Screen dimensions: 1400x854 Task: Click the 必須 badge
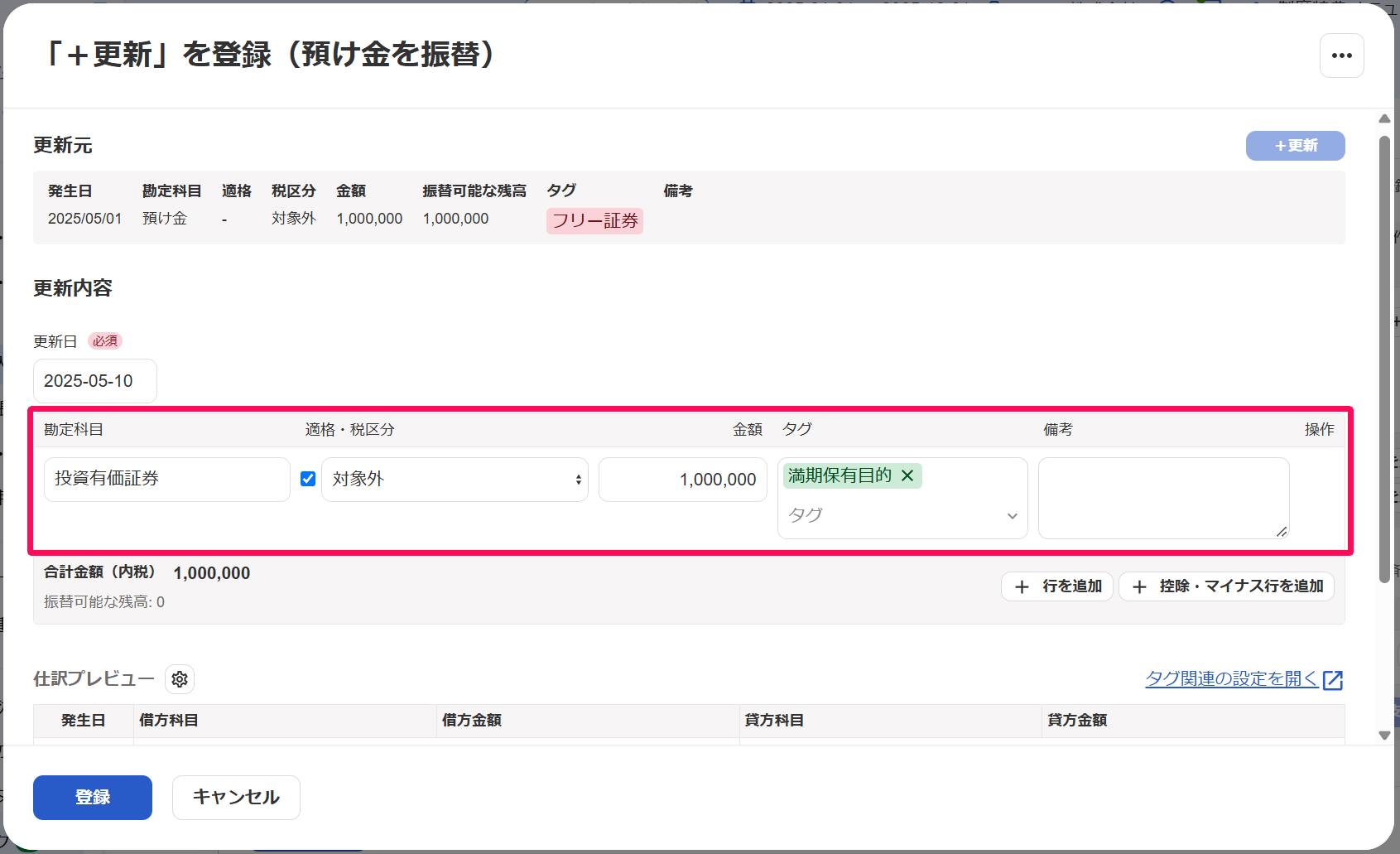105,341
